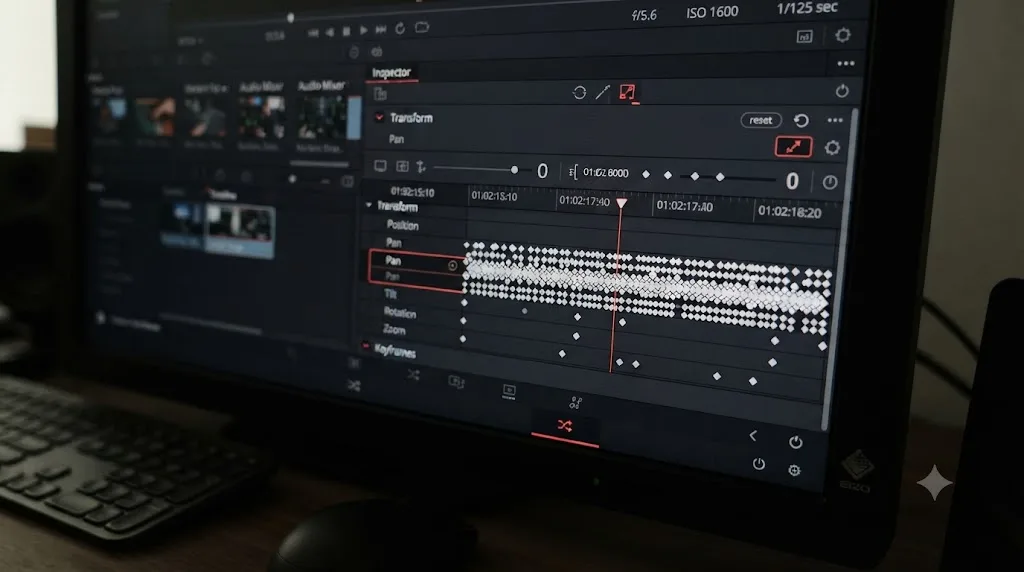
Task: Select the Zoom row in keyframe list
Action: [394, 329]
